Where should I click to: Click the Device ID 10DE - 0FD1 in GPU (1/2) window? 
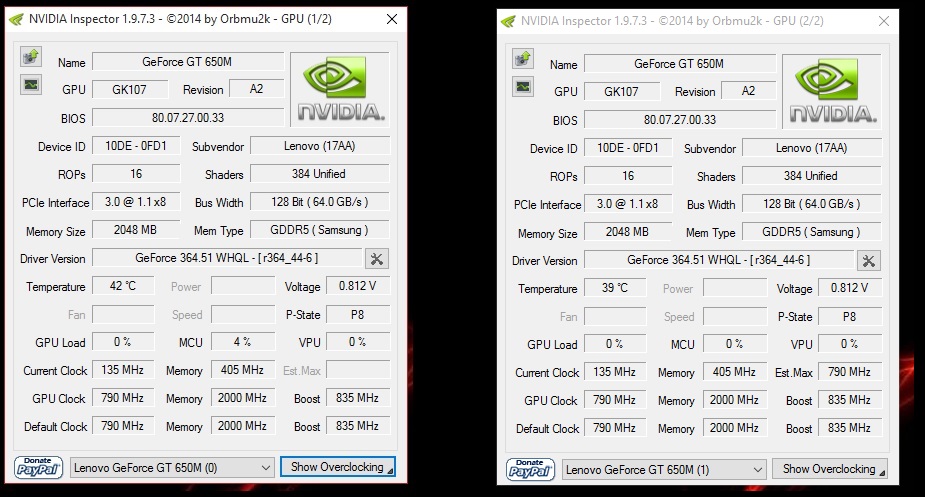click(136, 146)
